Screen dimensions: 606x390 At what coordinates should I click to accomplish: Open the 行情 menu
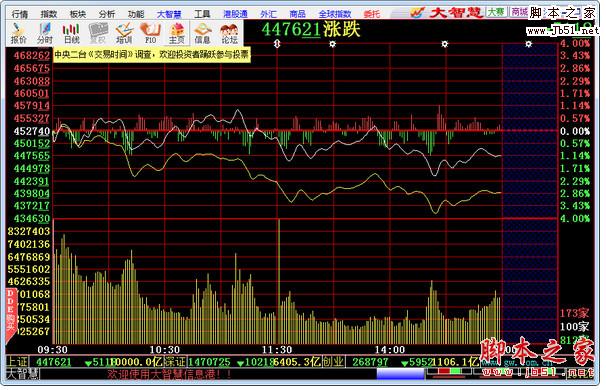[x=20, y=14]
